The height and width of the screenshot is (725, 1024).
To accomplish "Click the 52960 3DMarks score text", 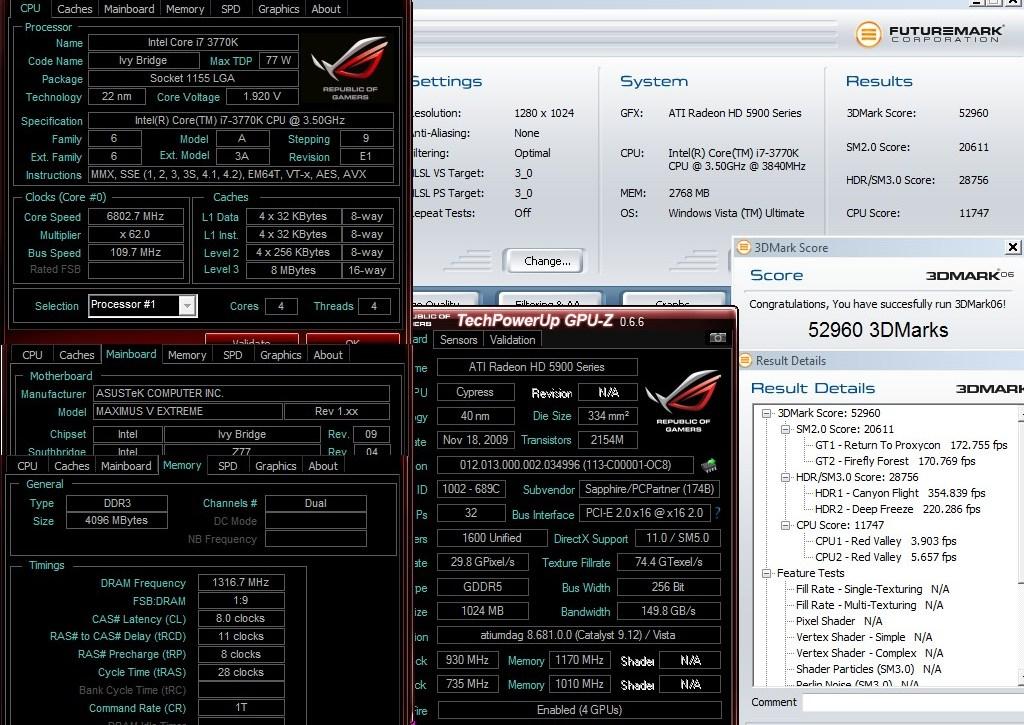I will [x=878, y=330].
